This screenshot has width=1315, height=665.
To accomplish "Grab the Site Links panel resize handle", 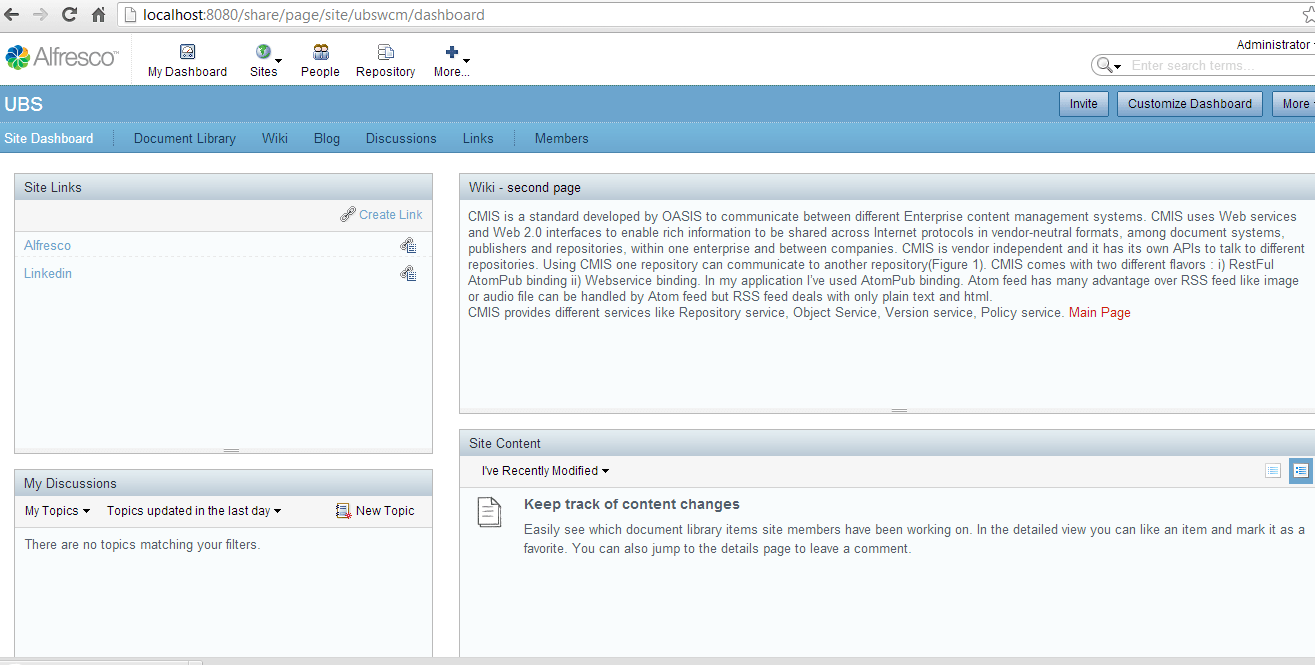I will click(x=231, y=451).
